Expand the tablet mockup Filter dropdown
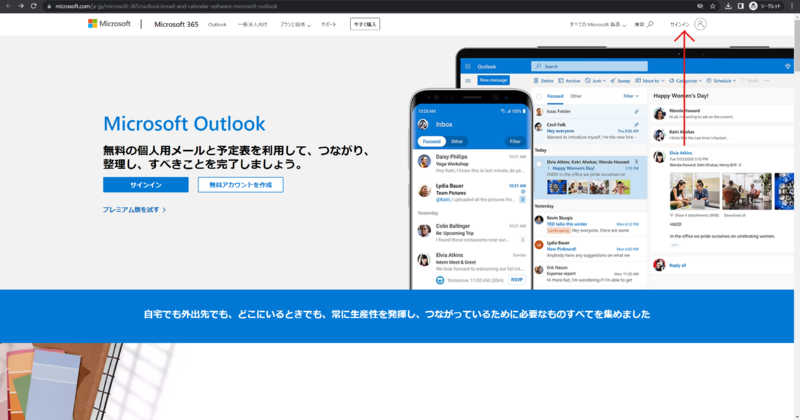 pos(631,96)
